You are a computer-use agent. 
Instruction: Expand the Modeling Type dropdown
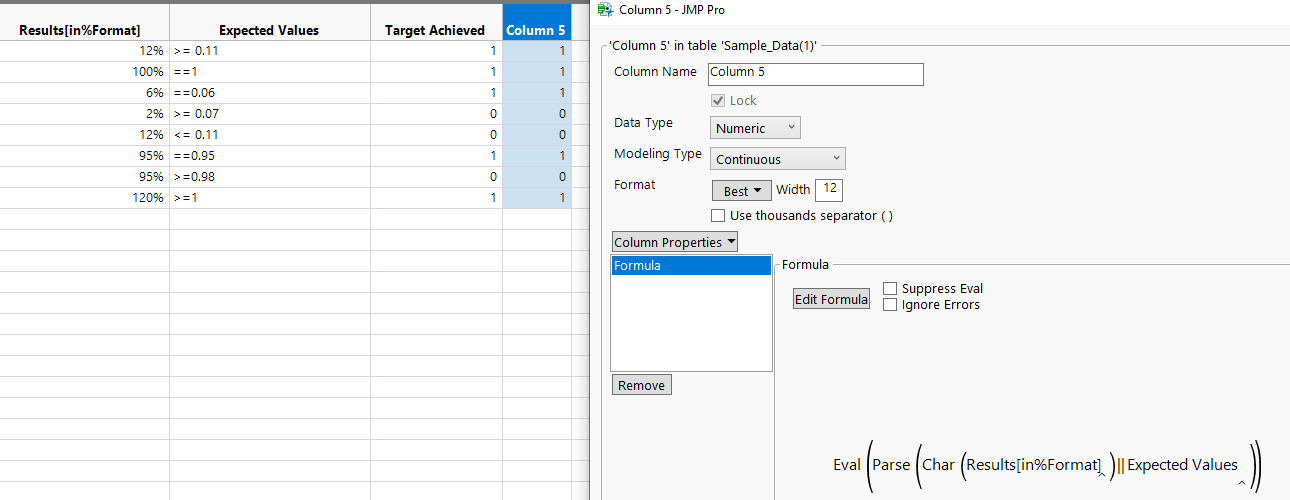(x=777, y=159)
